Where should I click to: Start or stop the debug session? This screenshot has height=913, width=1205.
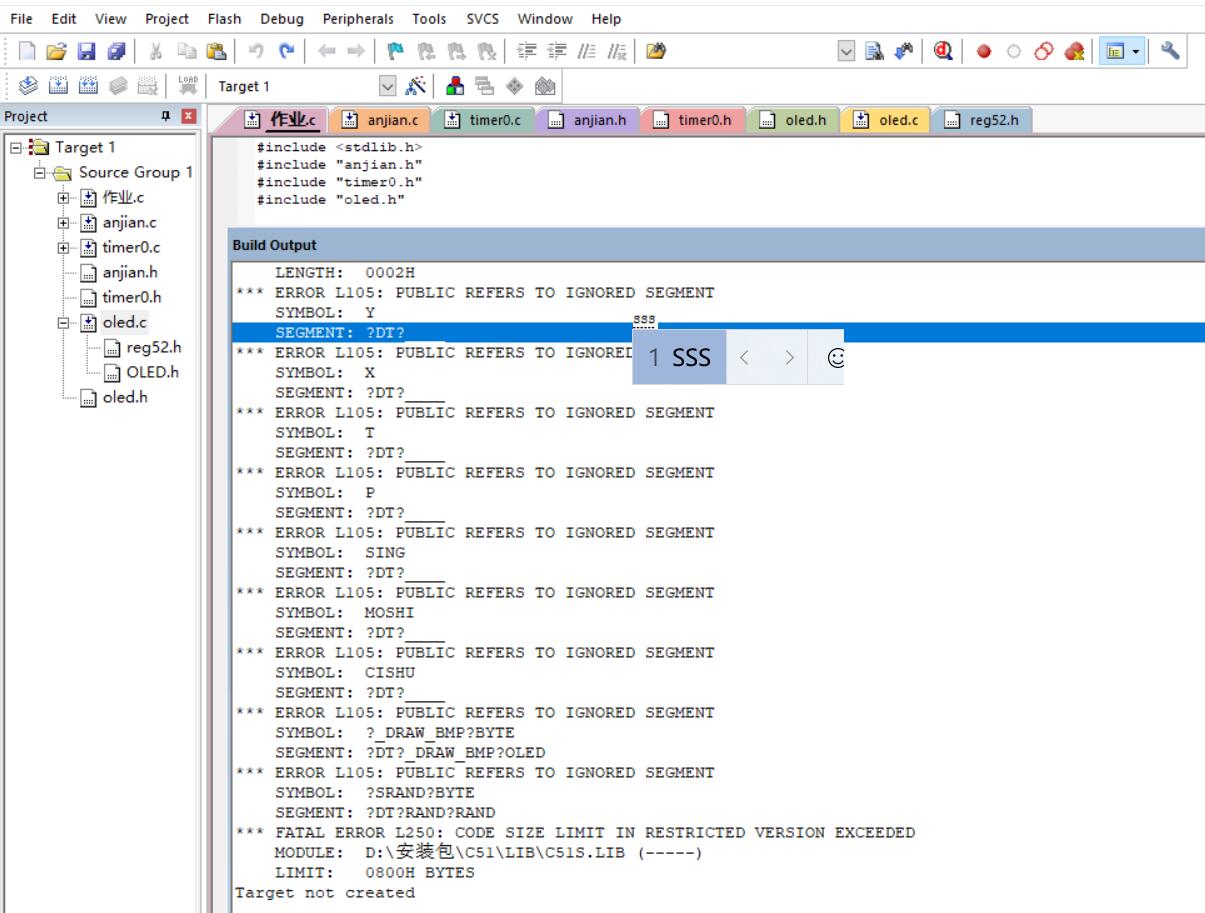942,53
